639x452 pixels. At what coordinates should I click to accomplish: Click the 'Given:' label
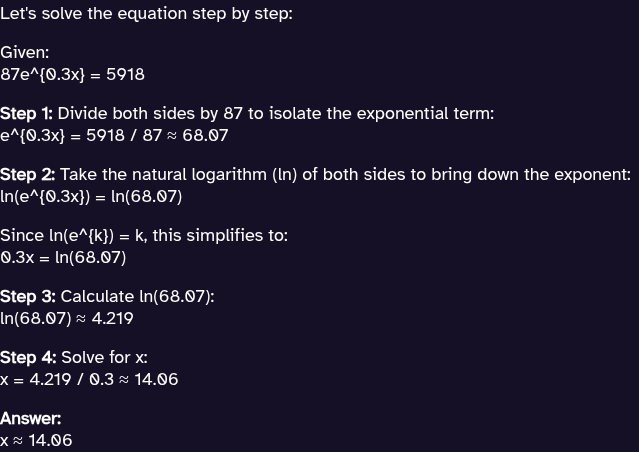[x=24, y=53]
